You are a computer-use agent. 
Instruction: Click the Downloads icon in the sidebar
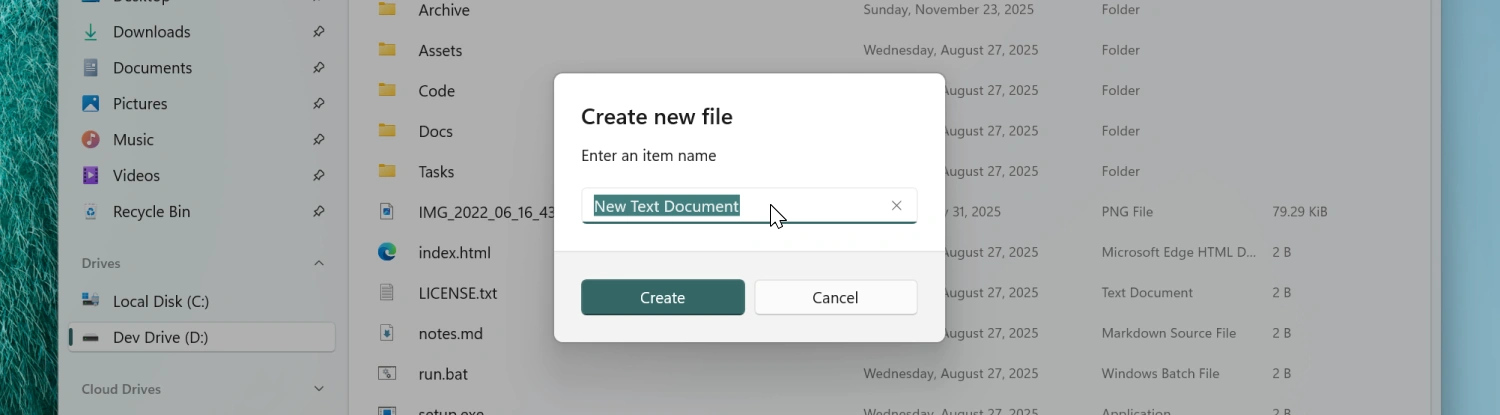91,32
